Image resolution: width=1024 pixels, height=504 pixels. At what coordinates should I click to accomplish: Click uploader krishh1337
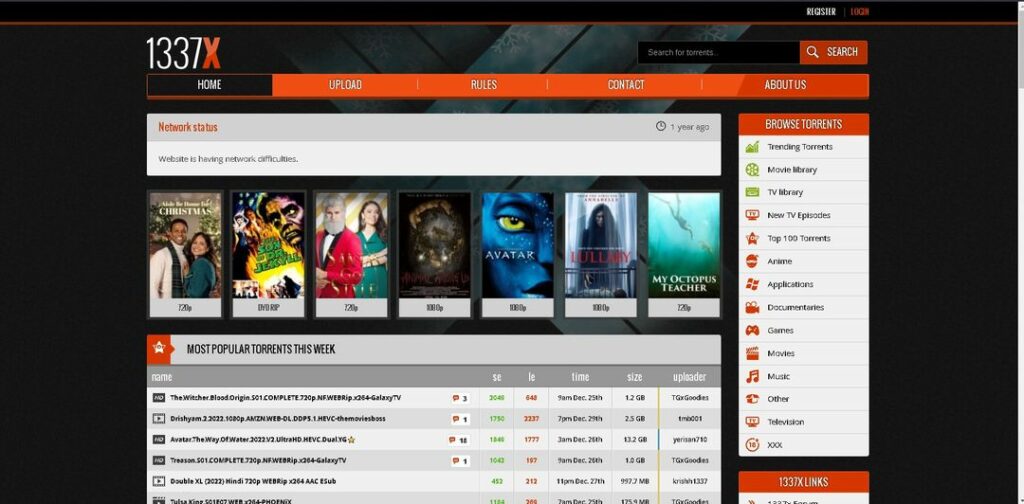690,481
